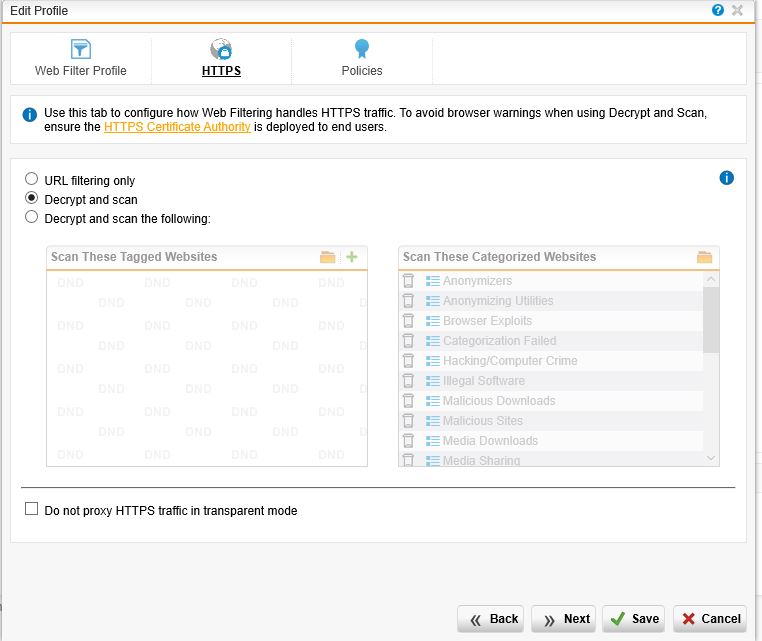Viewport: 762px width, 641px height.
Task: Click the categorized websites scrollbar thumb
Action: tap(711, 320)
